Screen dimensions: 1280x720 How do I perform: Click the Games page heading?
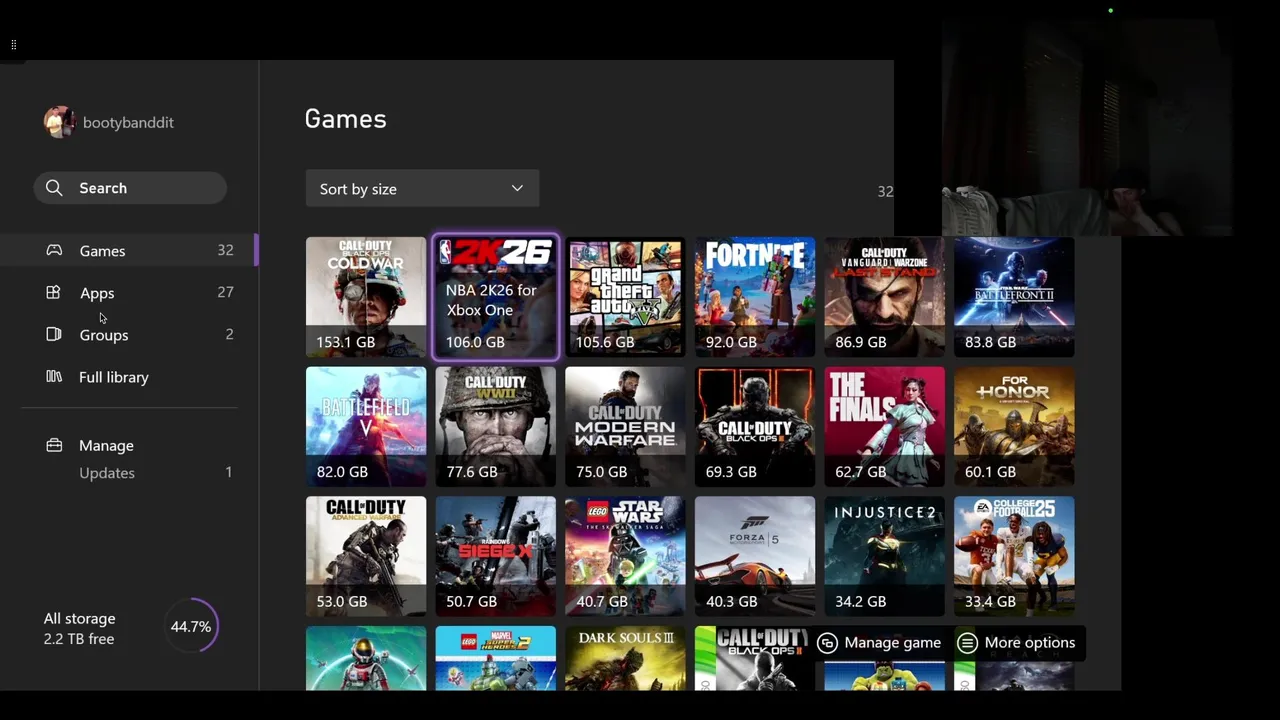345,119
